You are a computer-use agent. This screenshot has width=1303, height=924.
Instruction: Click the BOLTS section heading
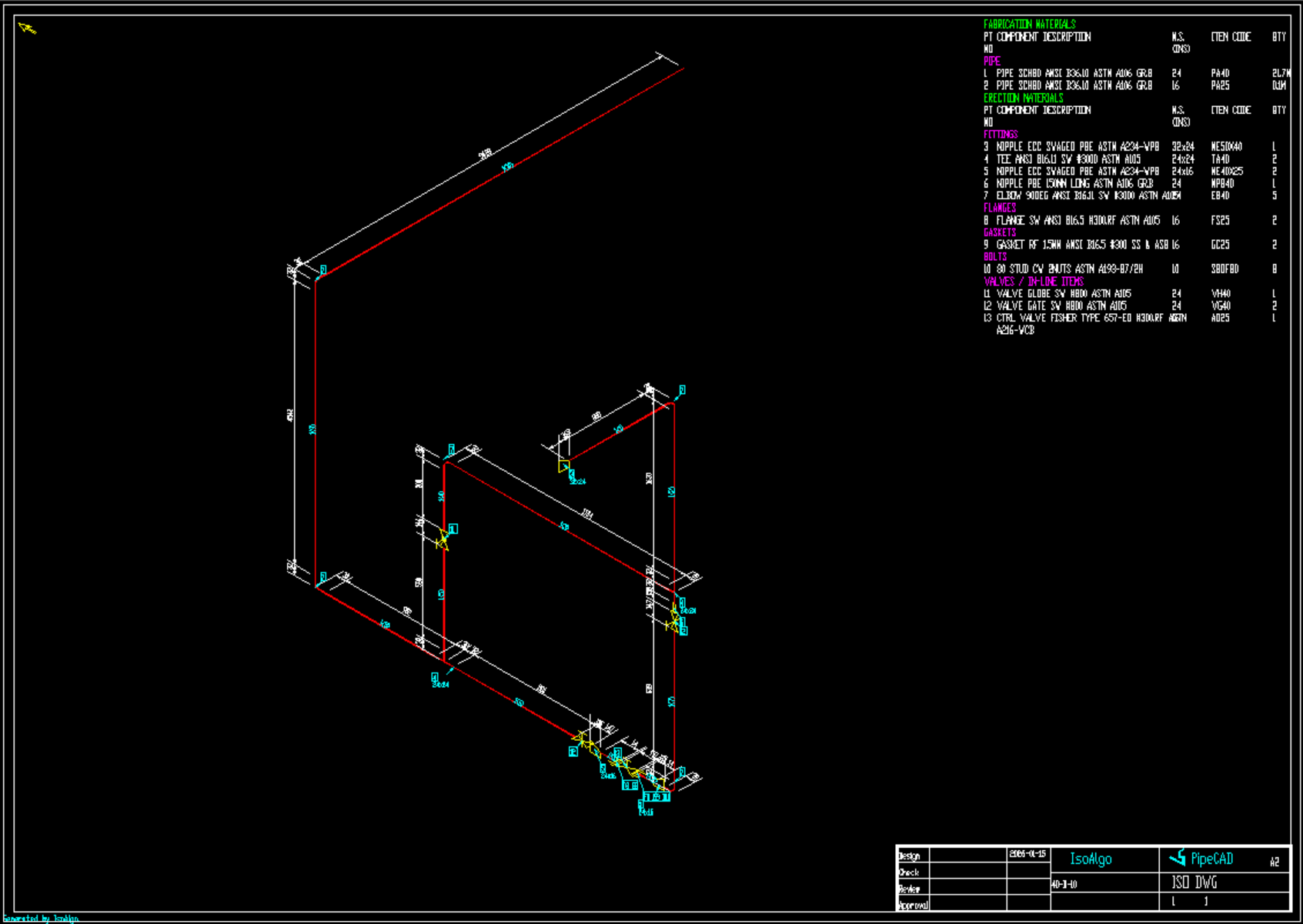point(994,257)
